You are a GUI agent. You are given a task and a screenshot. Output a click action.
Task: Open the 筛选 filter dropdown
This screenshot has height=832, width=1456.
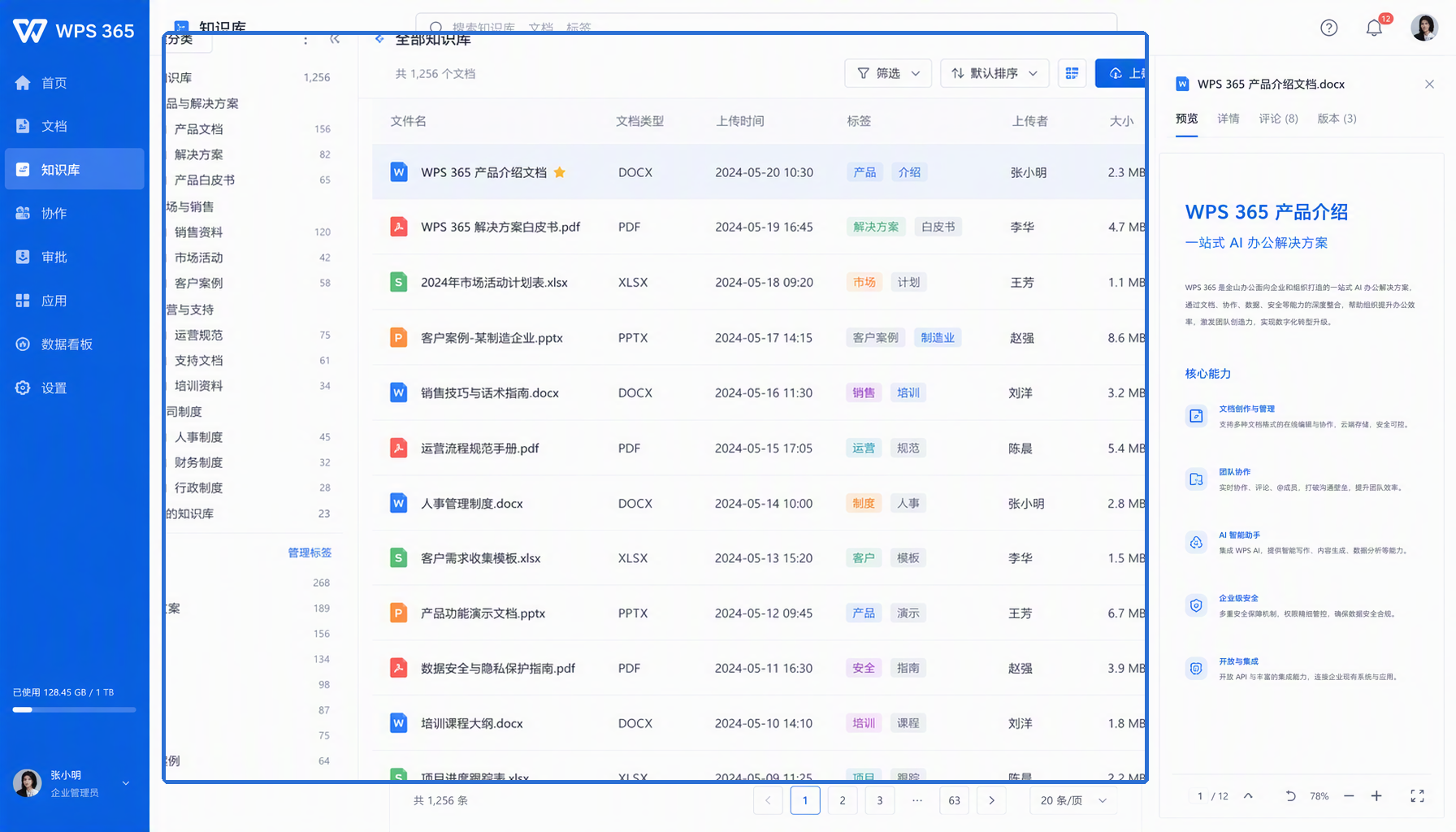coord(888,73)
